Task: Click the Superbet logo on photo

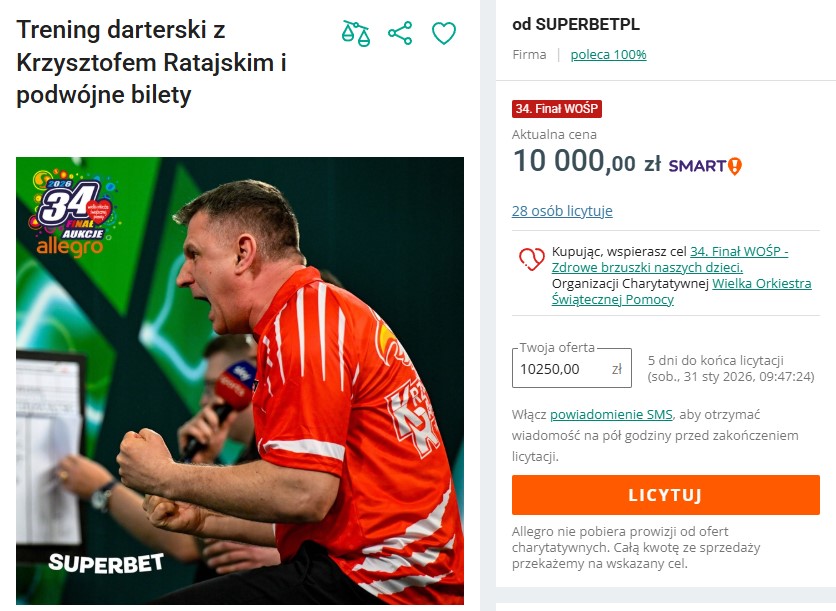Action: click(106, 564)
